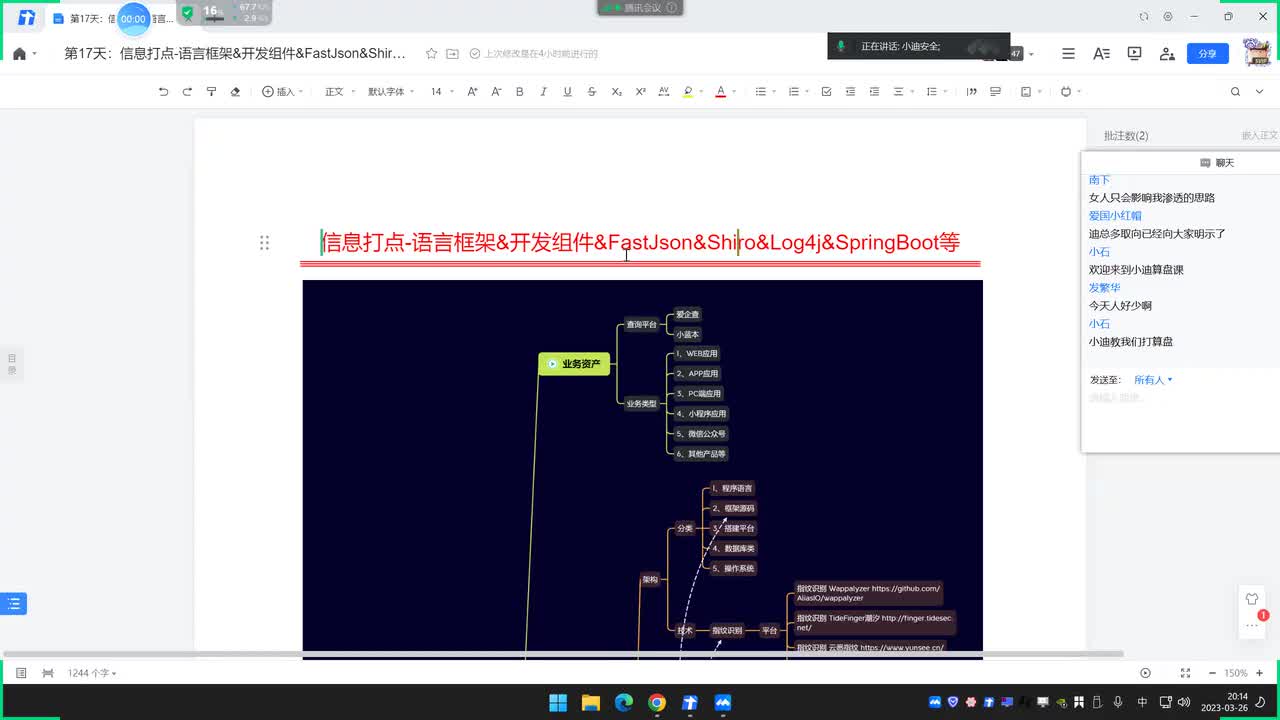The height and width of the screenshot is (720, 1280).
Task: Open File Explorer from taskbar
Action: click(590, 702)
